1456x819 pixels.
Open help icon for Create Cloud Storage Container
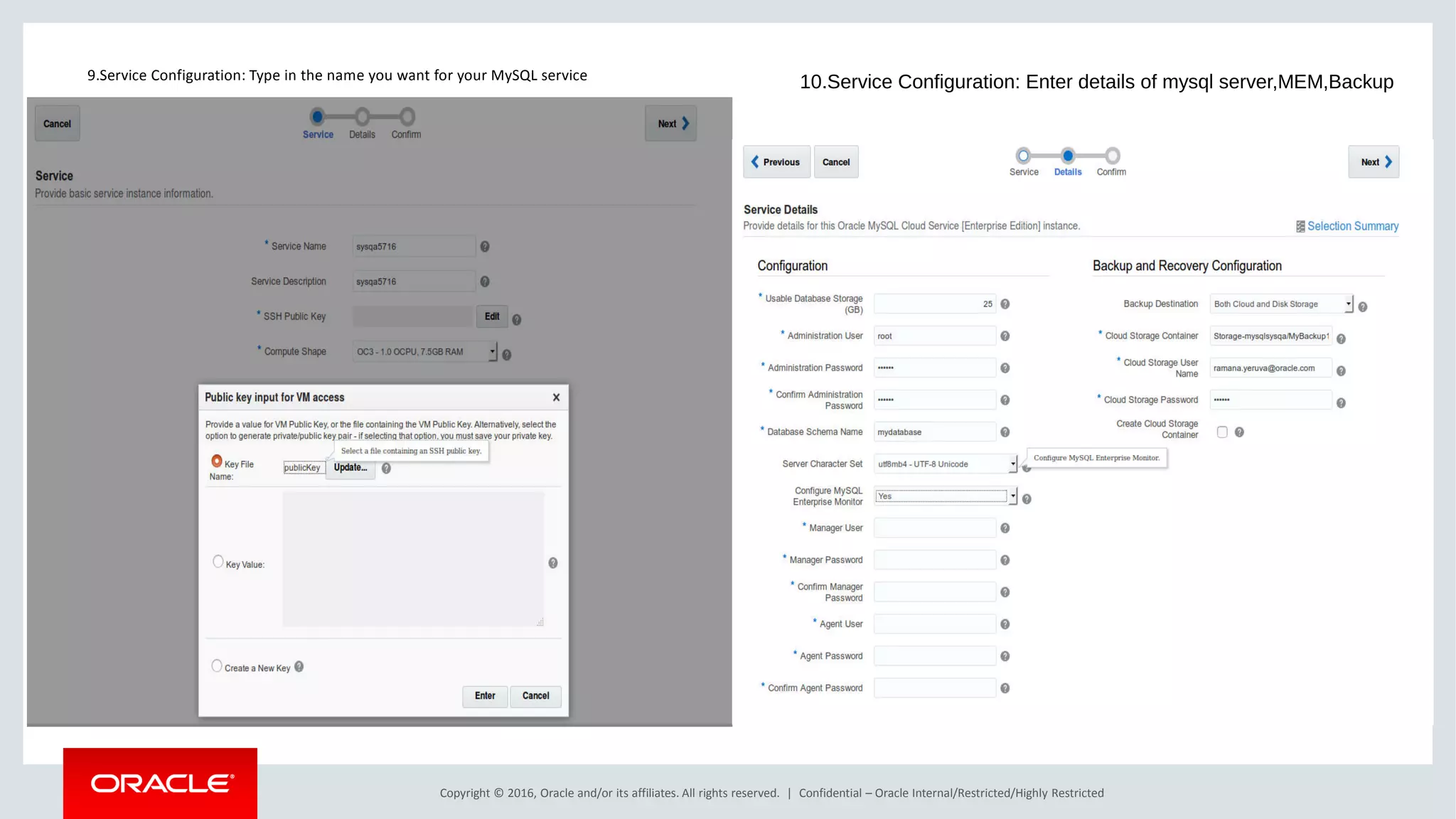pos(1239,432)
